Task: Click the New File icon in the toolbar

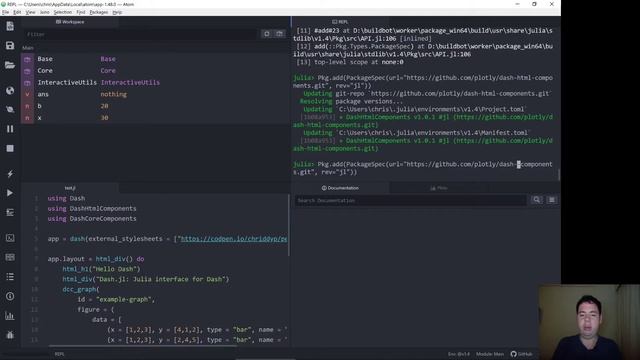Action: [x=10, y=27]
